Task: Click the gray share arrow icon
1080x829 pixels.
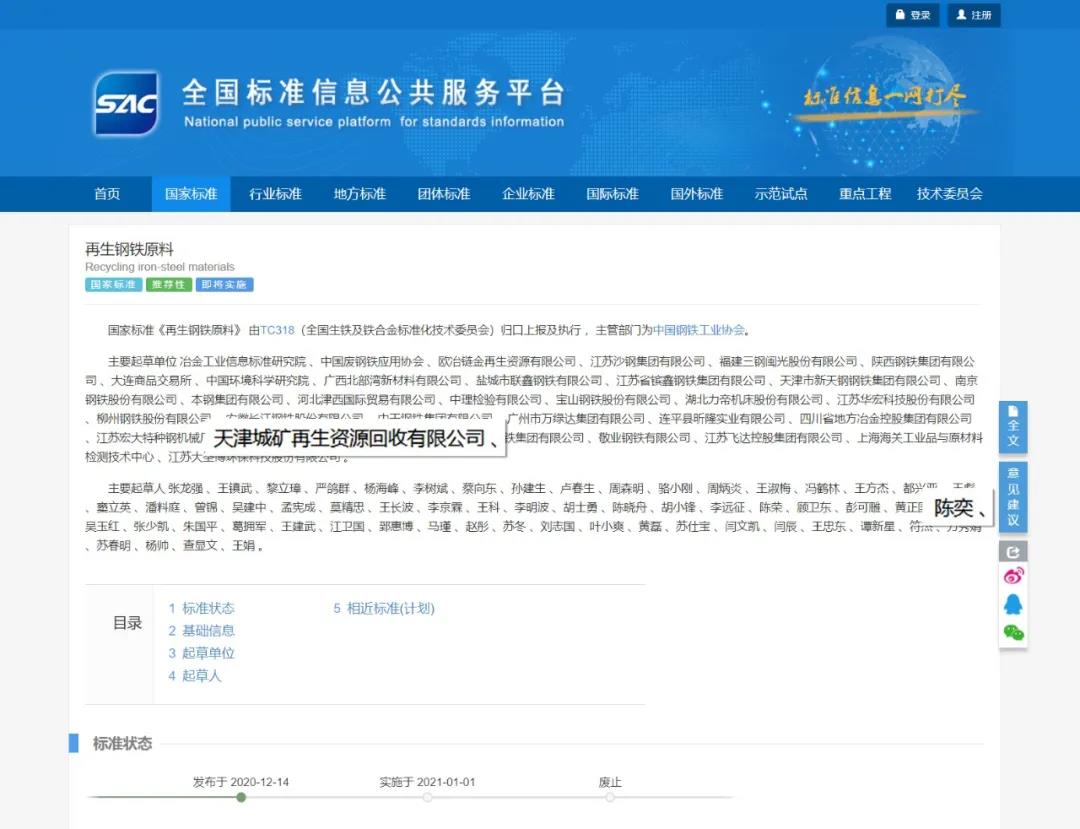Action: tap(1012, 552)
